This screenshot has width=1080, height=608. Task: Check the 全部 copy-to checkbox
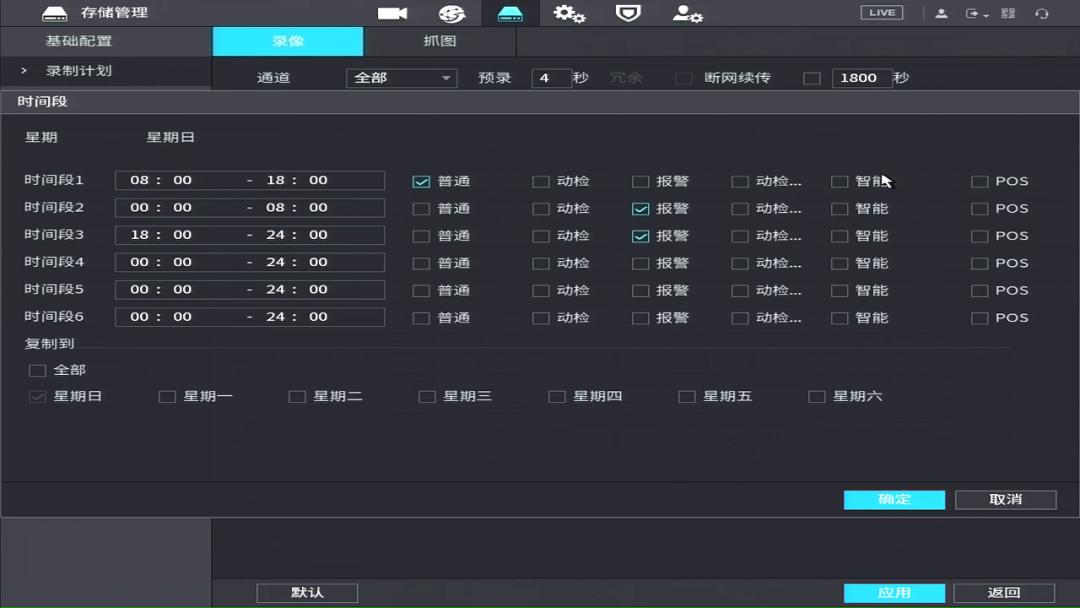pyautogui.click(x=37, y=369)
